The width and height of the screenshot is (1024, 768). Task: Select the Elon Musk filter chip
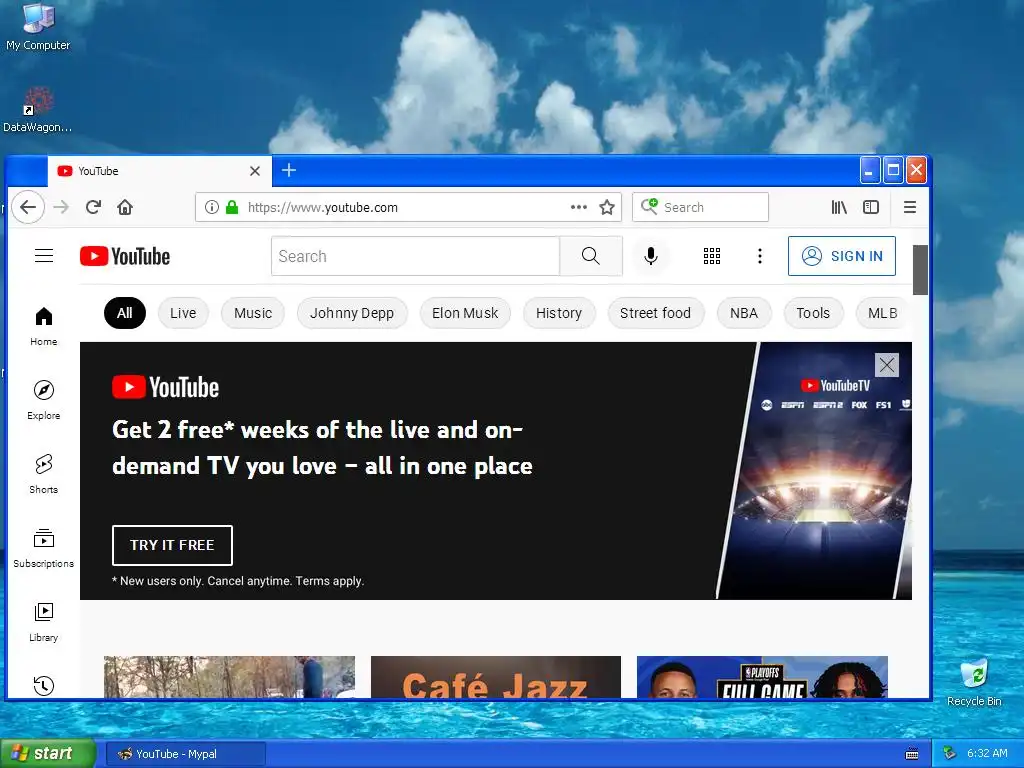coord(465,313)
